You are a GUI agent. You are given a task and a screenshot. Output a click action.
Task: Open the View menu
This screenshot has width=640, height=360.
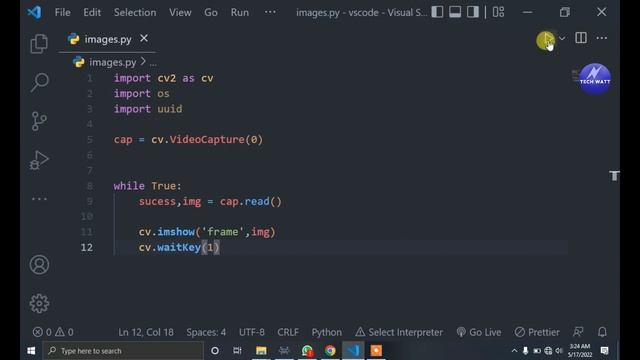click(180, 12)
